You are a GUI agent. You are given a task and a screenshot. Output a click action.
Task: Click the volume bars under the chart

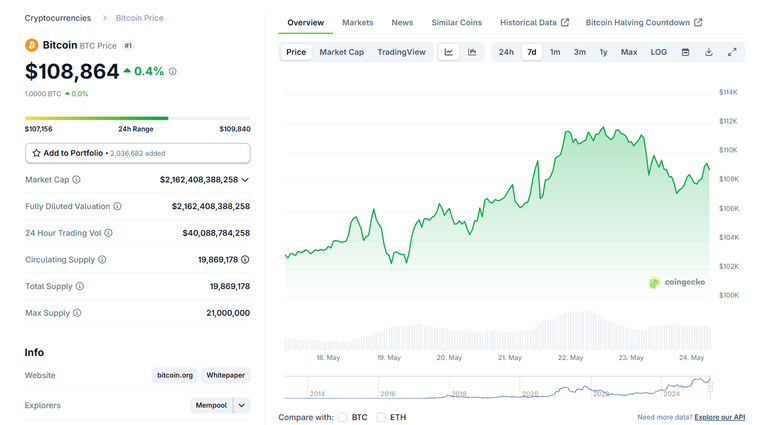497,330
